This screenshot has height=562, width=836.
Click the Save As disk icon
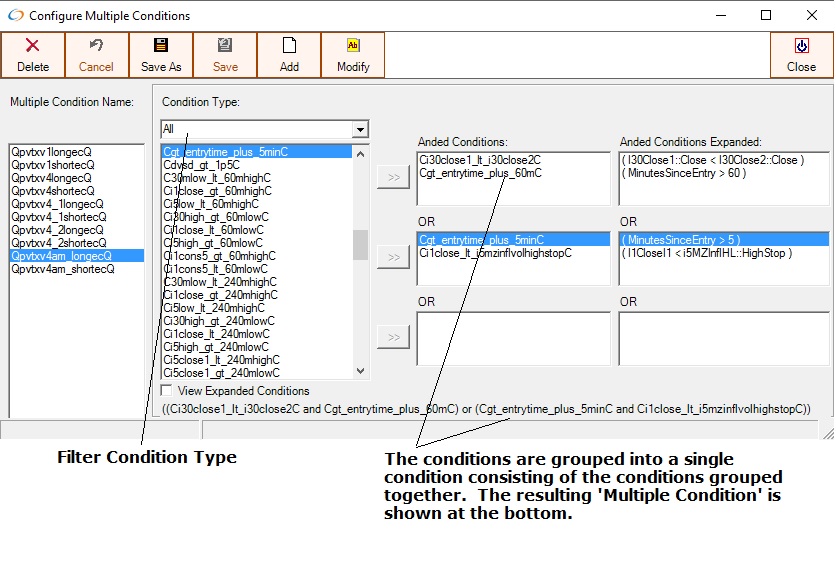pos(161,46)
